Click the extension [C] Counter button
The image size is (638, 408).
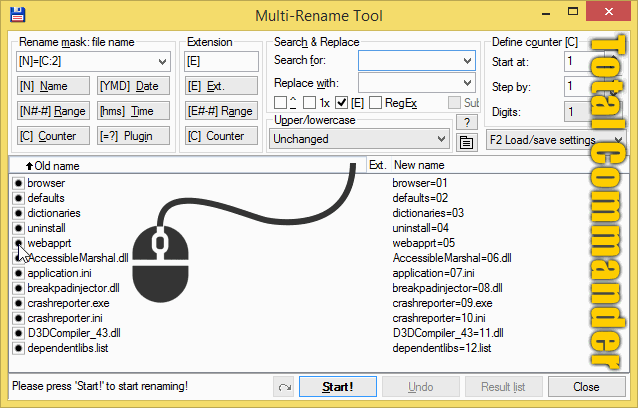221,136
